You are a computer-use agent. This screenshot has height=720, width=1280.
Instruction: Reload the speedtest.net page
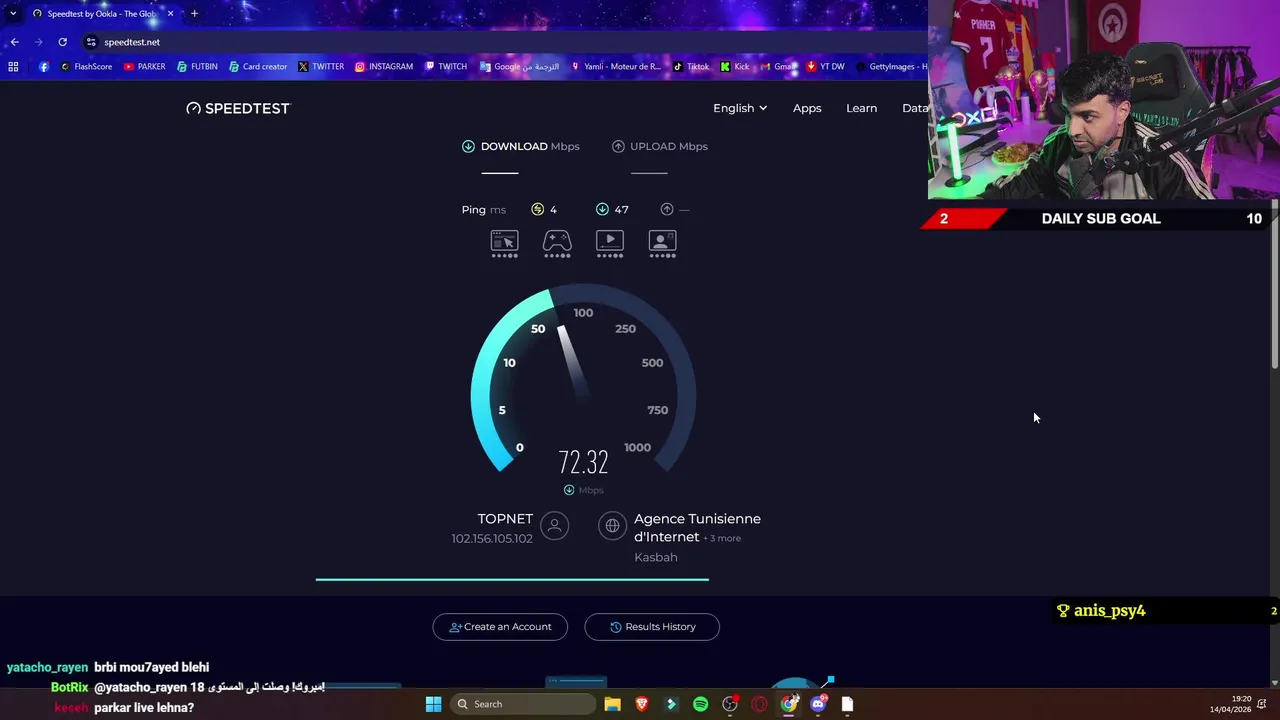point(62,42)
